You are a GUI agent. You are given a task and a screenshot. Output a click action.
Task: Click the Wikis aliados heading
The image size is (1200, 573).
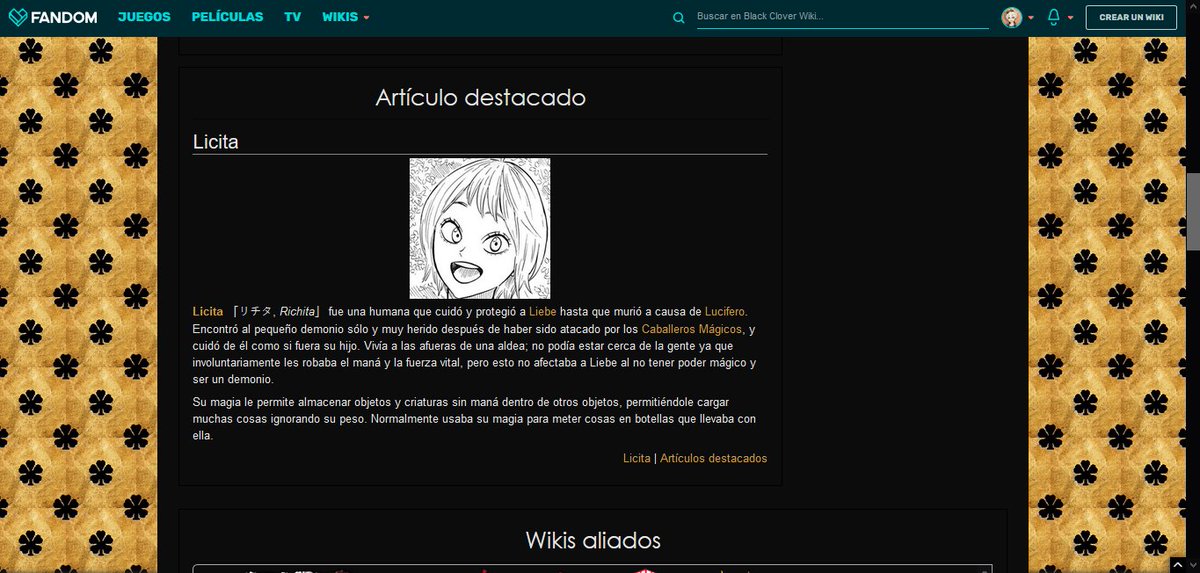[593, 540]
